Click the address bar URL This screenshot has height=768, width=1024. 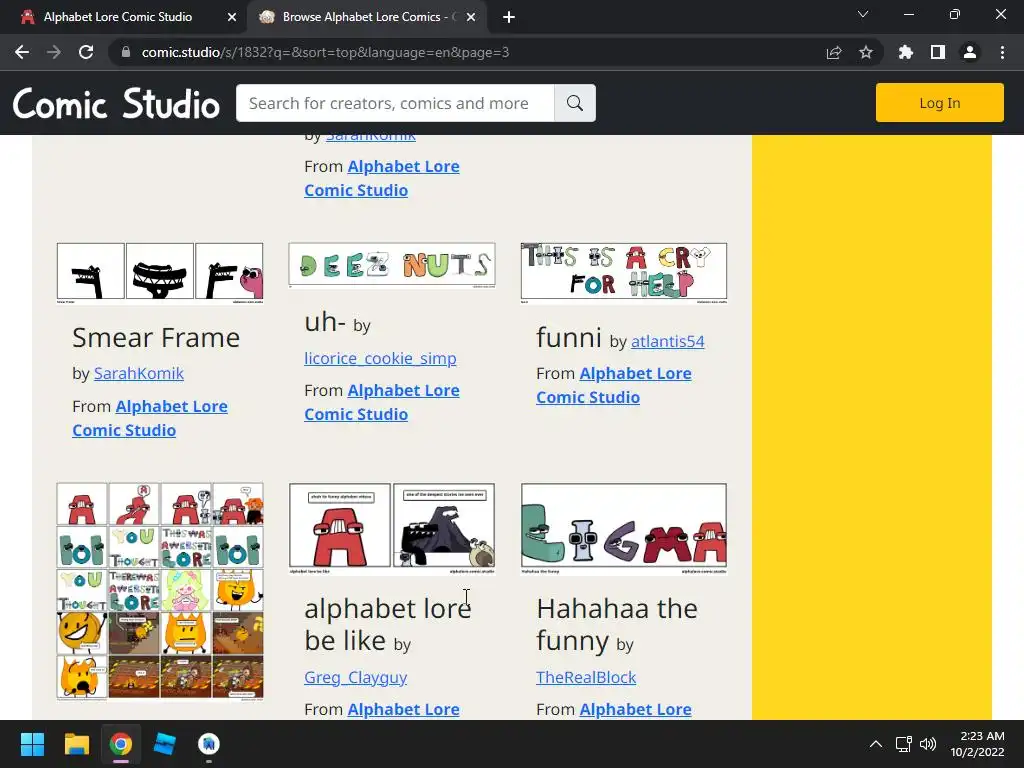tap(325, 52)
